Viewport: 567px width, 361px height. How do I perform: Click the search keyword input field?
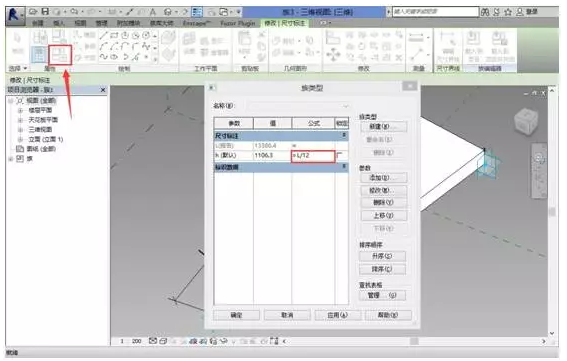[x=435, y=12]
